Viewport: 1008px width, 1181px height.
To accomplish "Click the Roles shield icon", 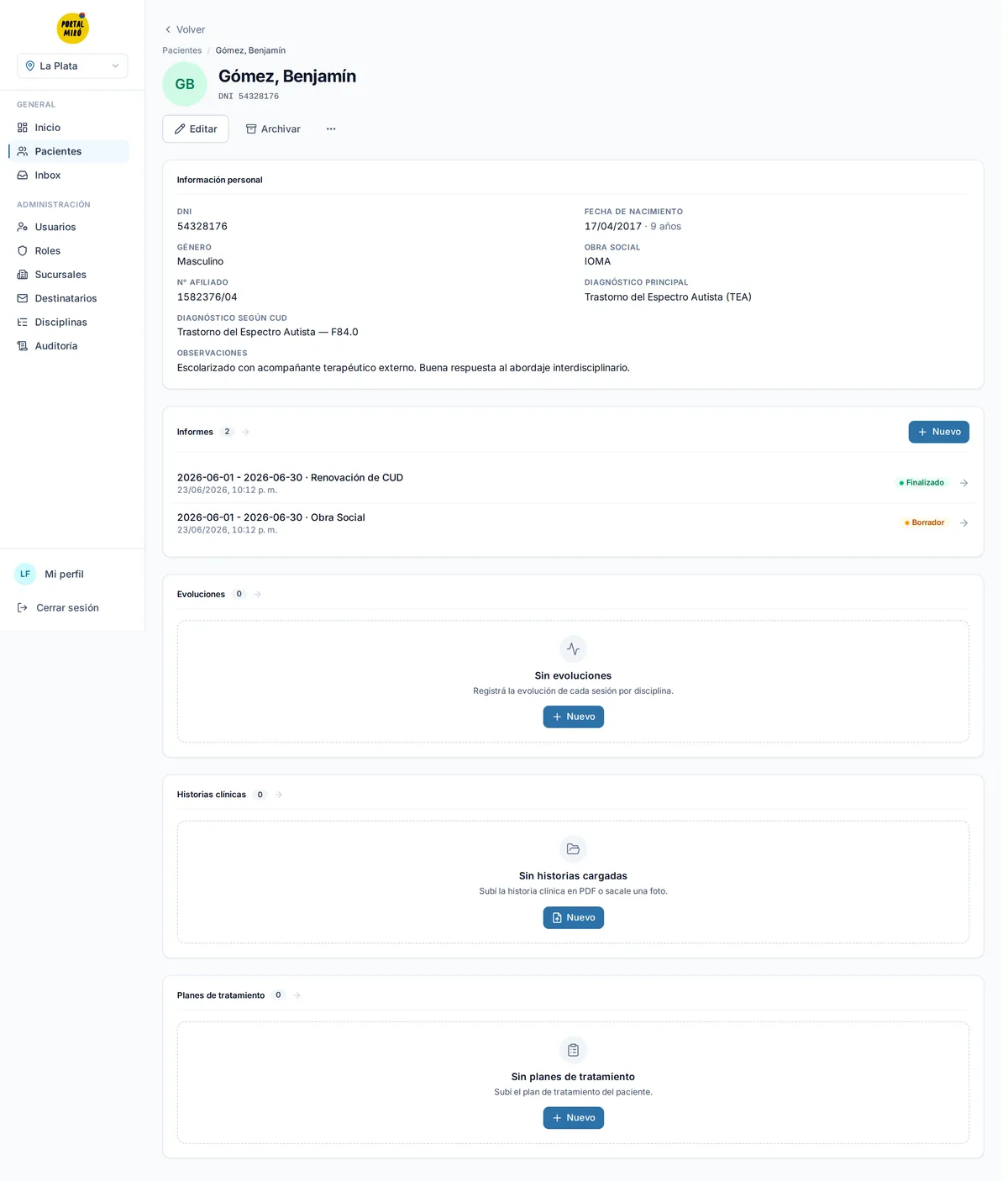I will [23, 250].
